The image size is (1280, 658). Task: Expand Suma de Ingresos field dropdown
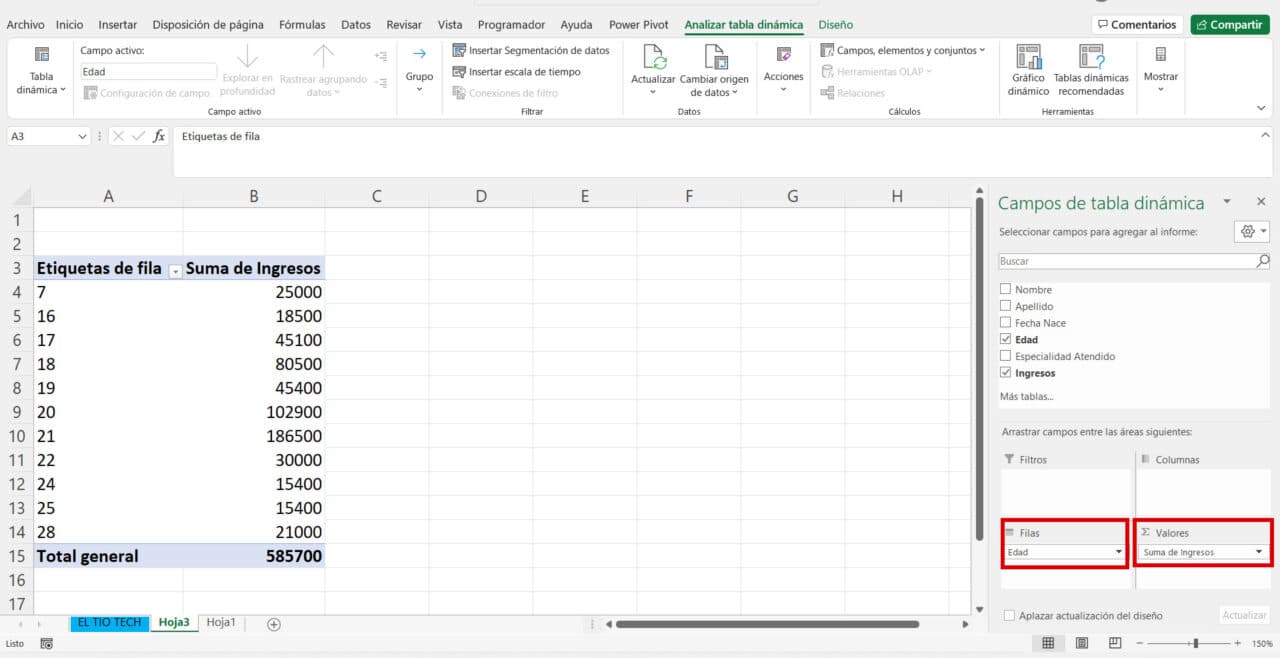pyautogui.click(x=1258, y=552)
